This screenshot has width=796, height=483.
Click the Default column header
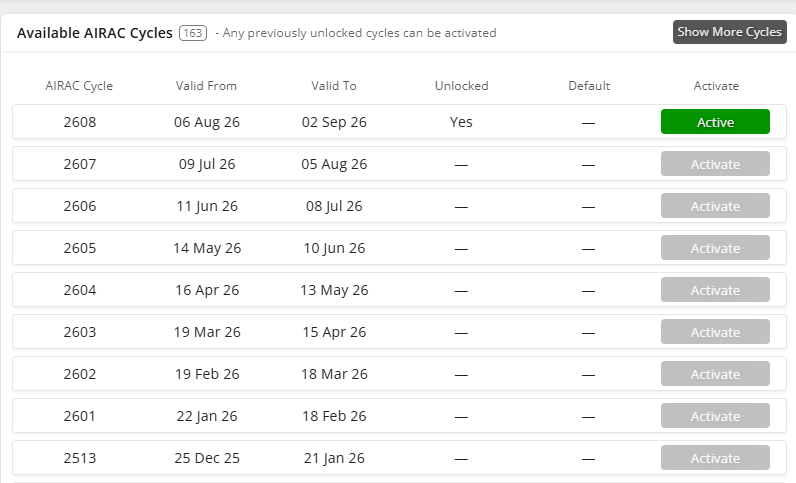[589, 86]
